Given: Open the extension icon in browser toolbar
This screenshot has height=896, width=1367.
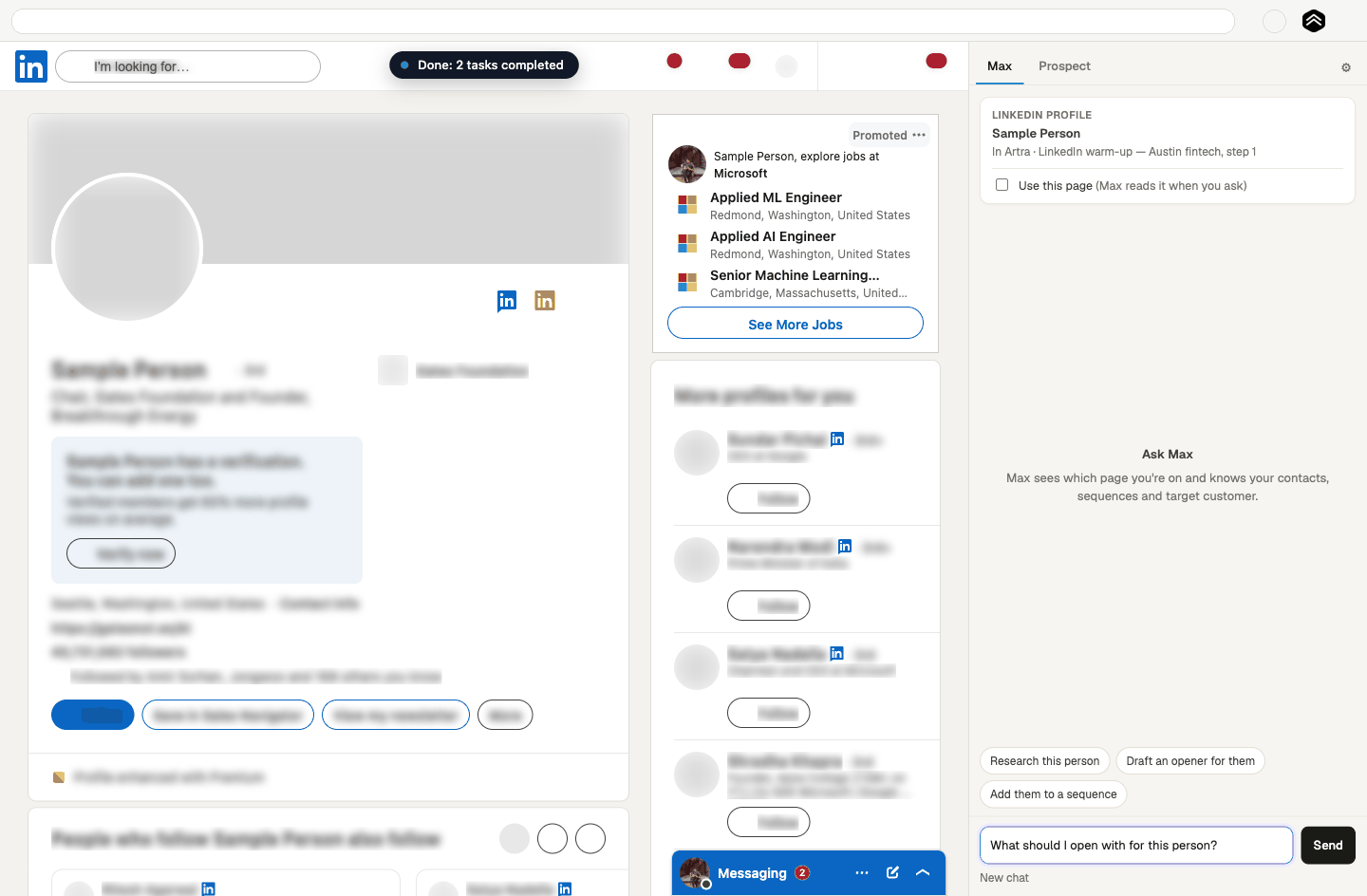Looking at the screenshot, I should tap(1314, 21).
